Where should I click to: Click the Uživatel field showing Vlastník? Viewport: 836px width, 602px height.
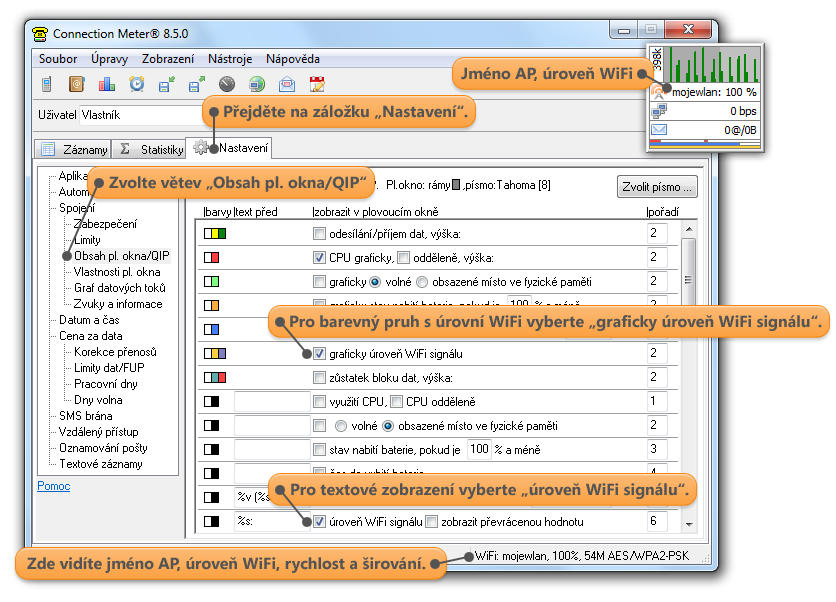(x=141, y=115)
